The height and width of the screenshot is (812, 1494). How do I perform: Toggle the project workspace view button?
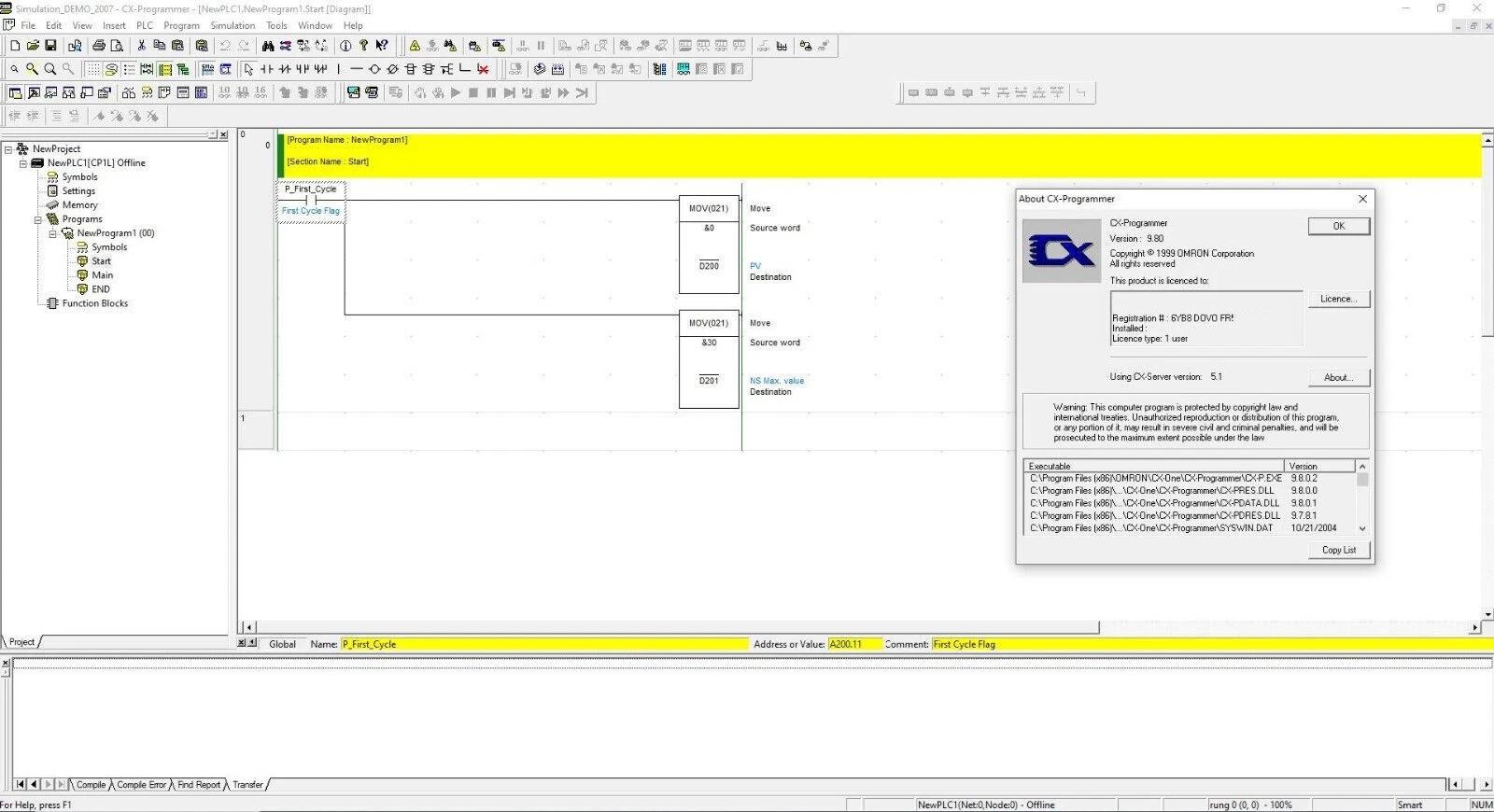(x=15, y=92)
